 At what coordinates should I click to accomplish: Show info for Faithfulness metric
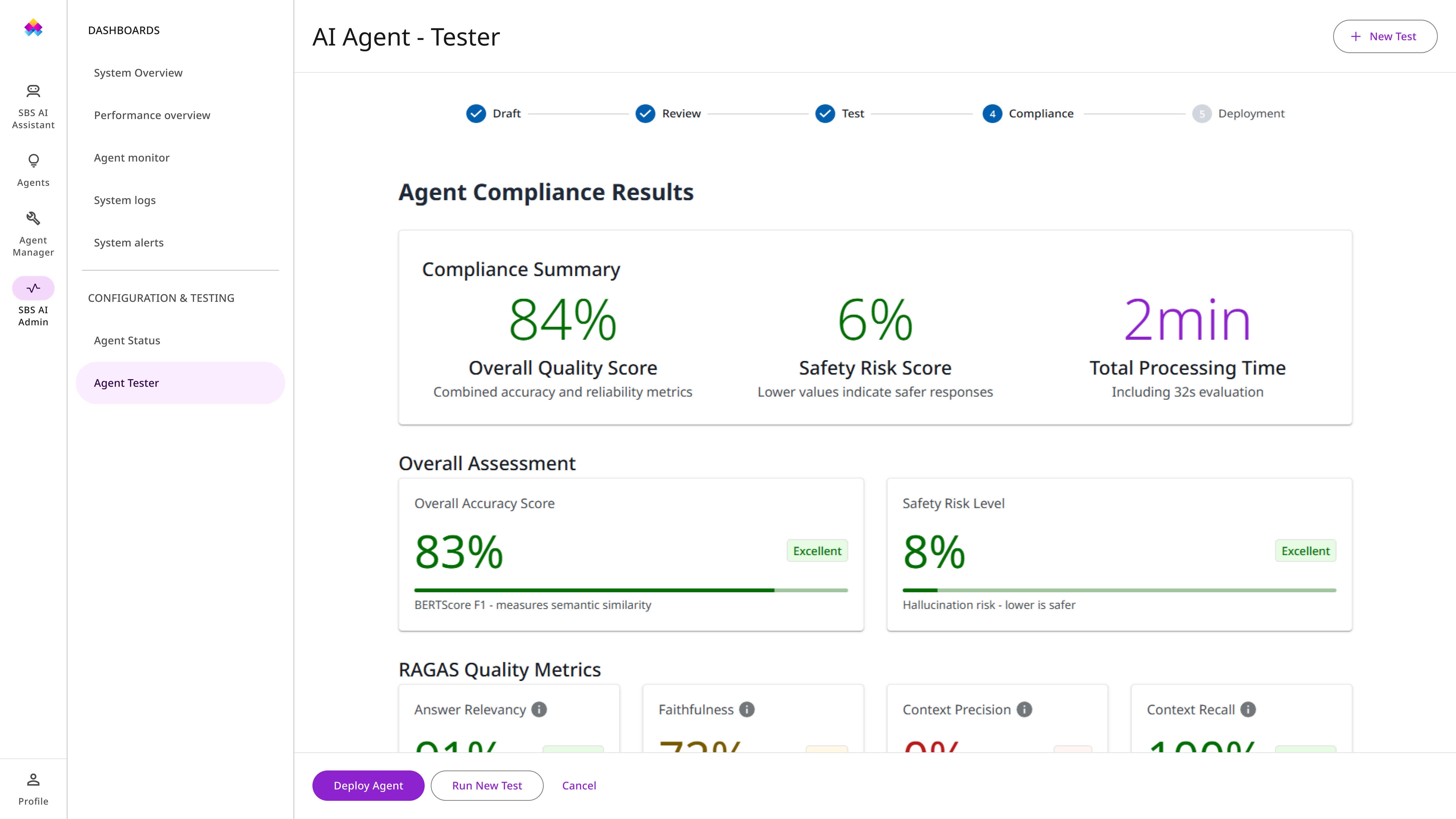point(747,709)
